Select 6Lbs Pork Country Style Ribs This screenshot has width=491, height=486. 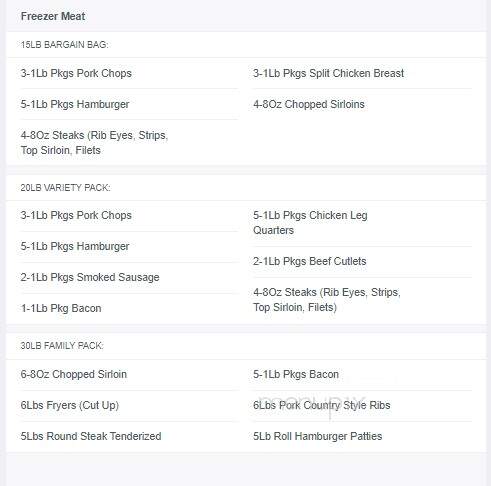tap(321, 405)
